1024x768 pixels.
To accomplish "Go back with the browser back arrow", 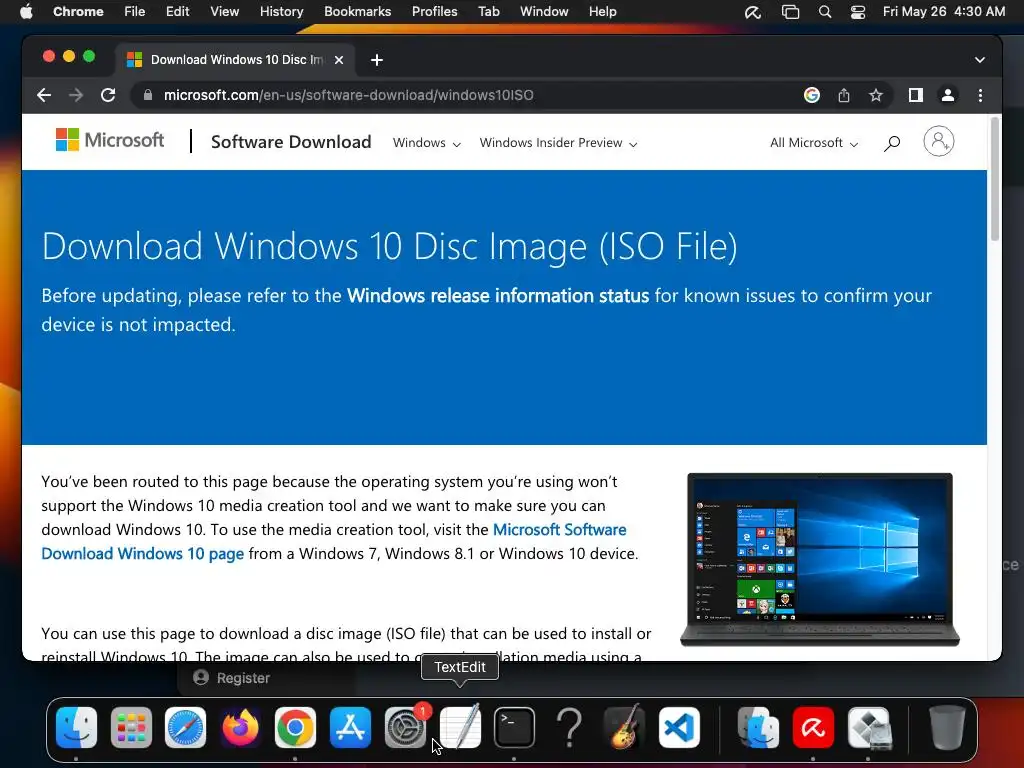I will click(44, 95).
